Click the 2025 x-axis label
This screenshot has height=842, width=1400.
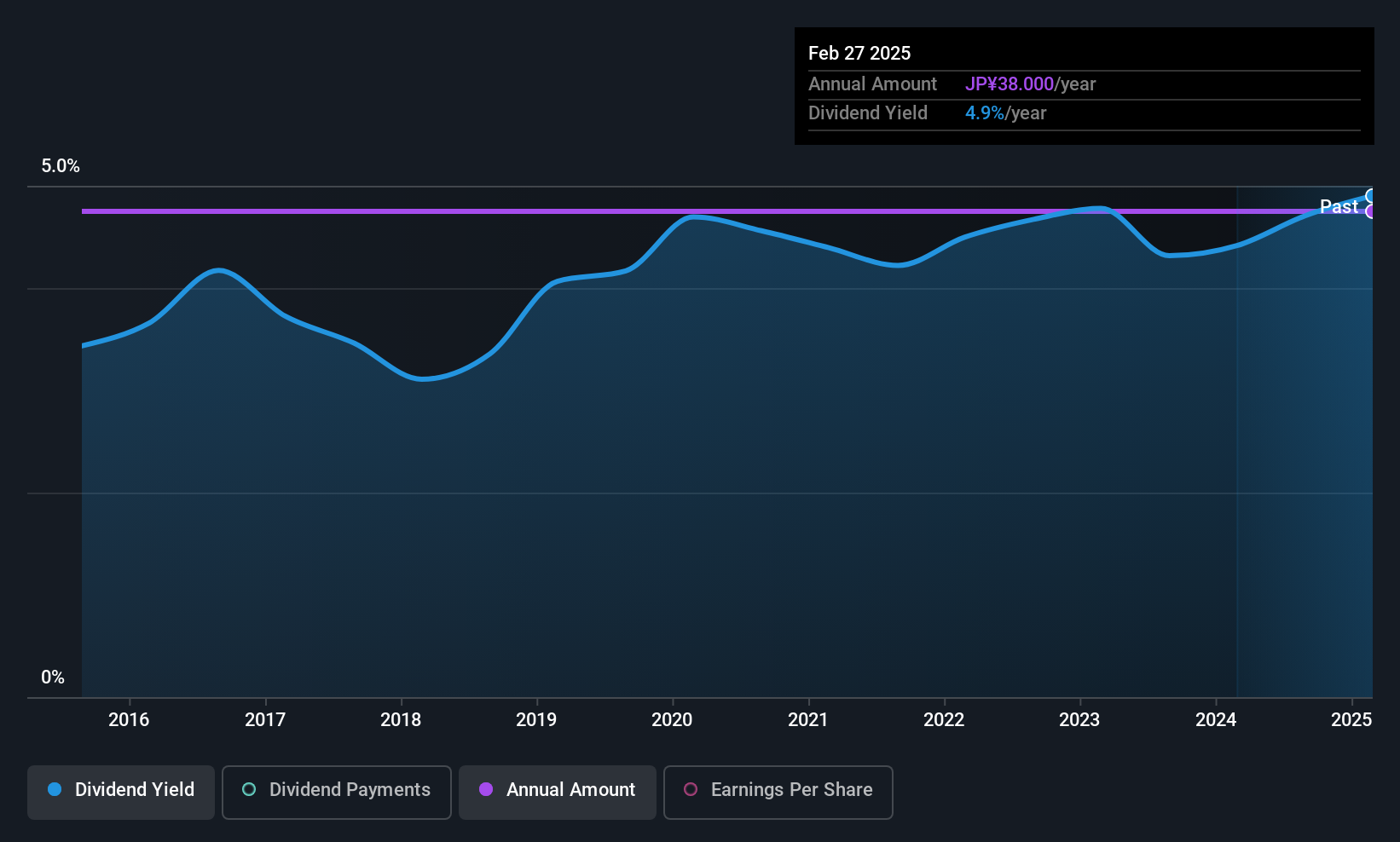[x=1351, y=719]
